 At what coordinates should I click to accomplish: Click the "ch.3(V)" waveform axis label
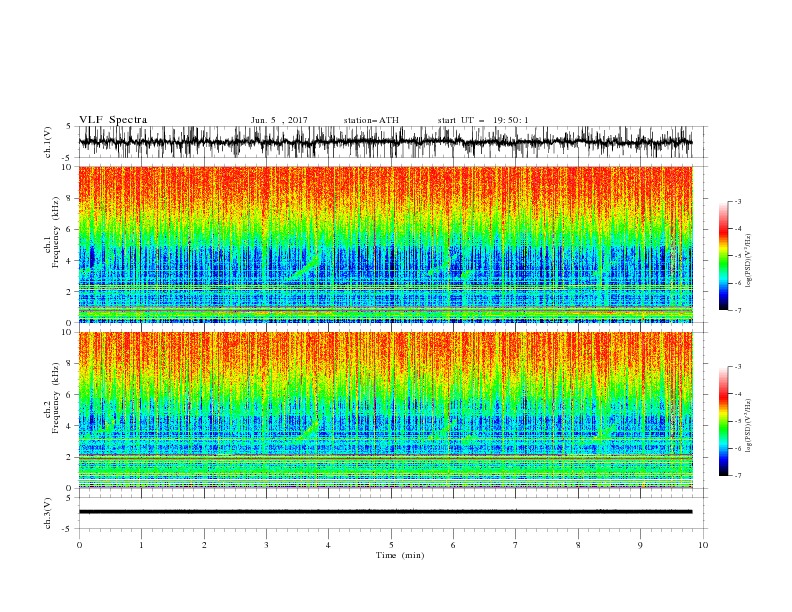48,513
